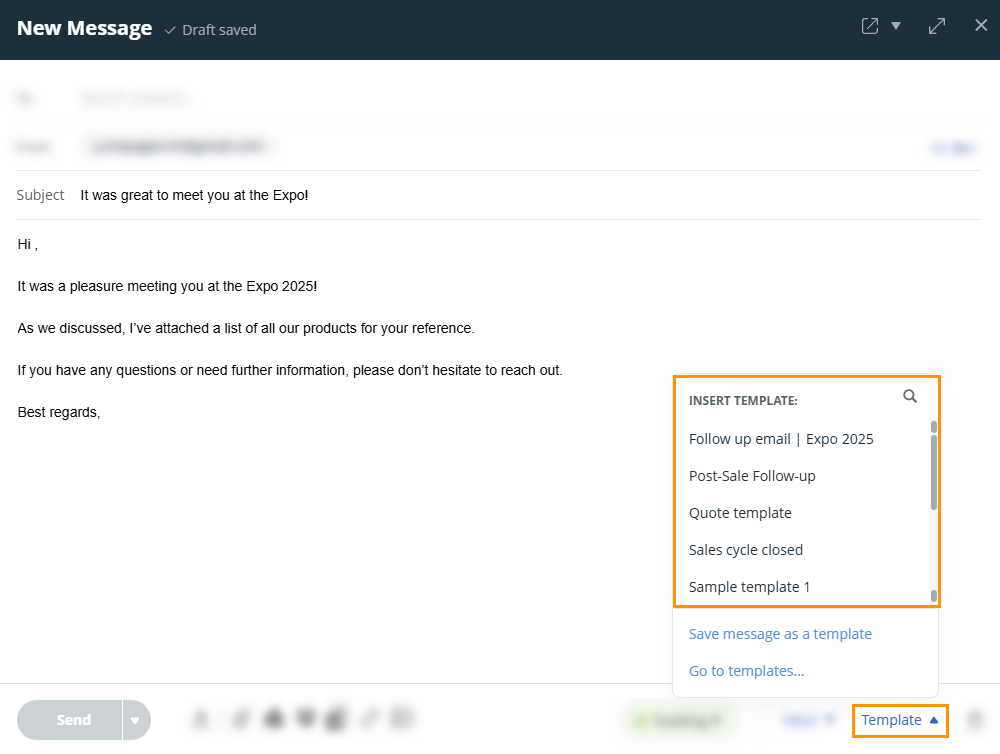1000x754 pixels.
Task: Open the dropdown arrow beside pop-out icon
Action: [896, 25]
